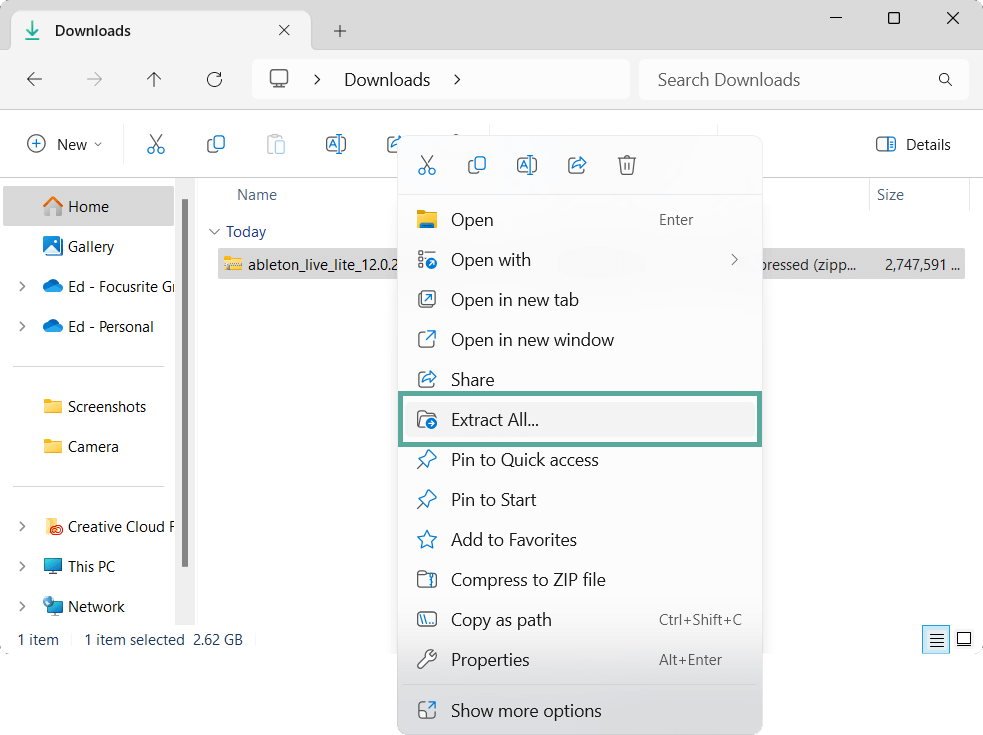Maximize the File Explorer window
This screenshot has height=735, width=983.
(894, 18)
